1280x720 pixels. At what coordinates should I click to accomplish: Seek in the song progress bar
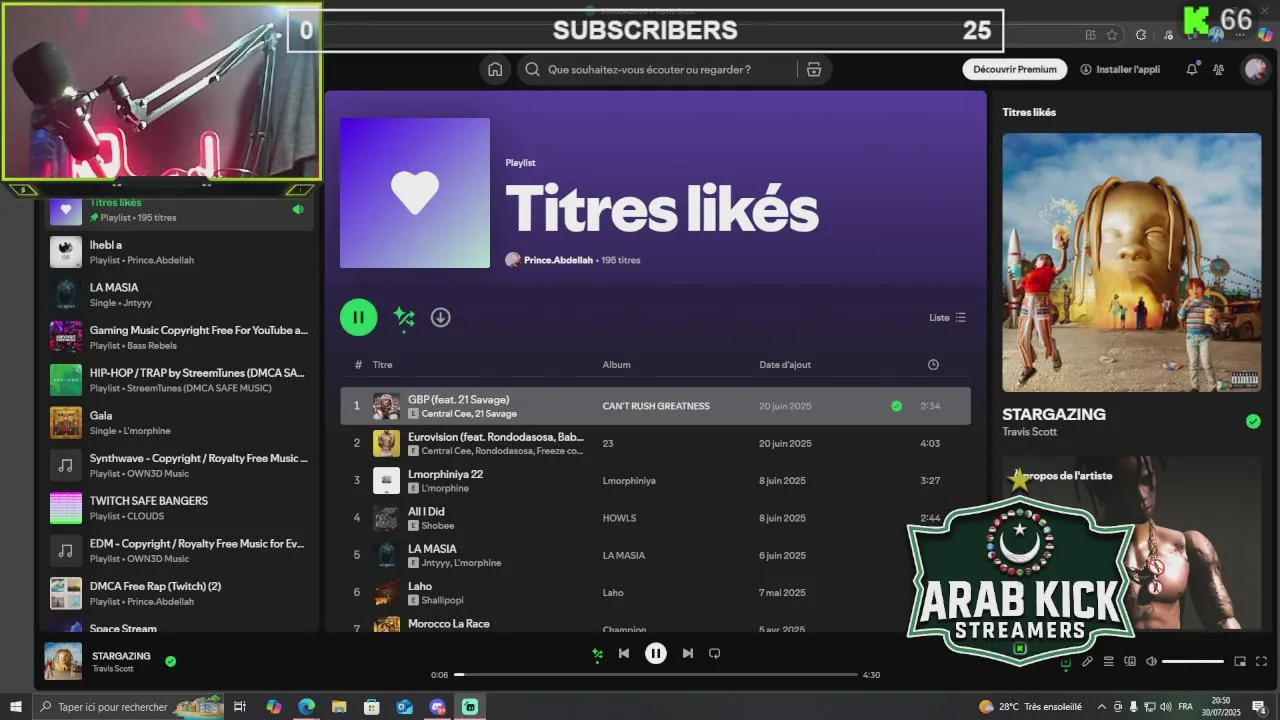656,675
